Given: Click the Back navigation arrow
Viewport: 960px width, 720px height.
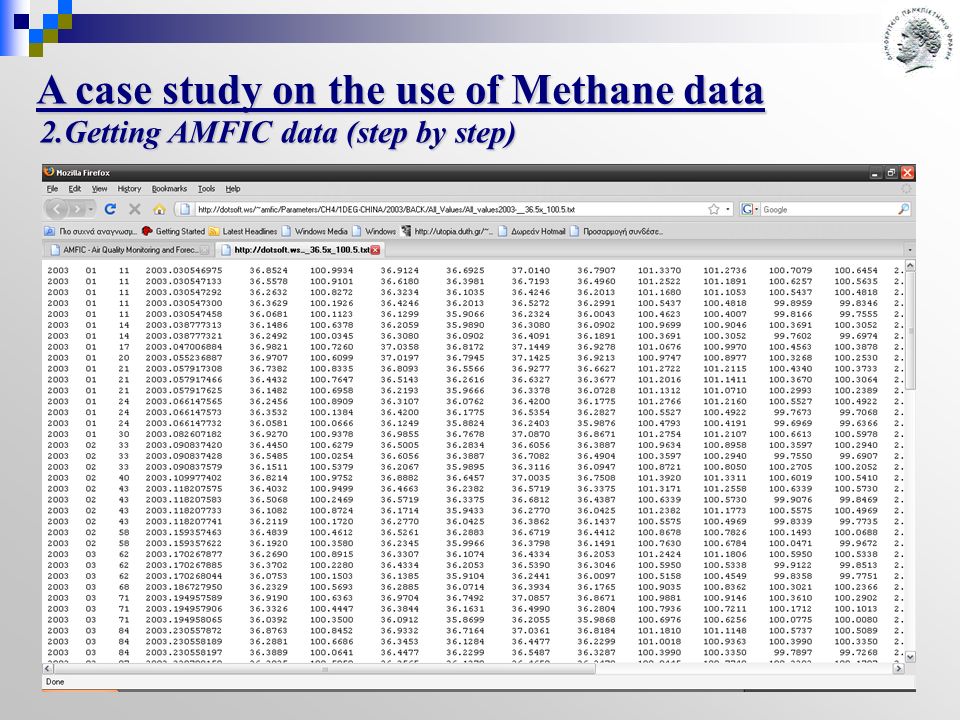Looking at the screenshot, I should point(57,209).
